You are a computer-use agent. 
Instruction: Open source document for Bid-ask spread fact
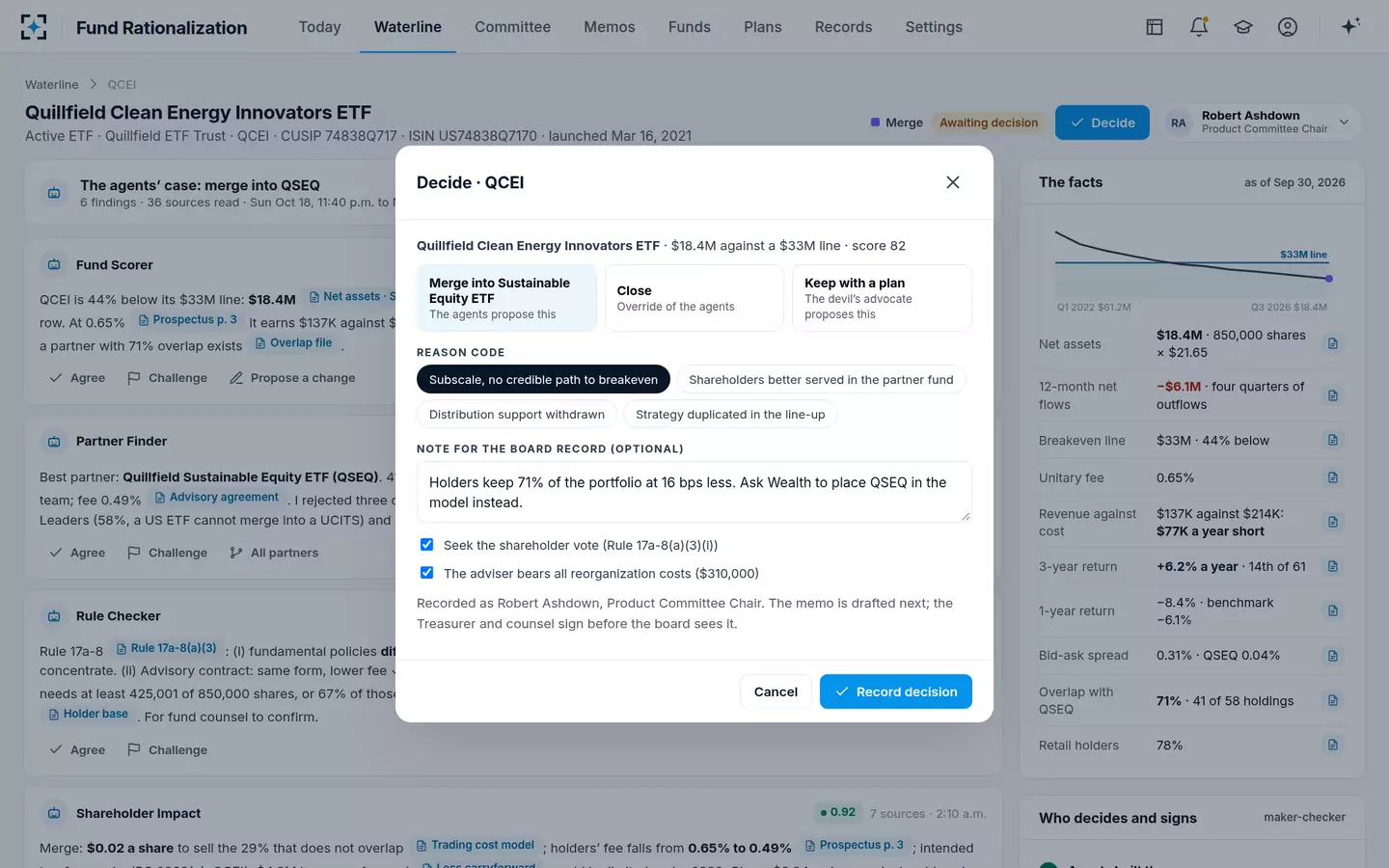click(1333, 656)
